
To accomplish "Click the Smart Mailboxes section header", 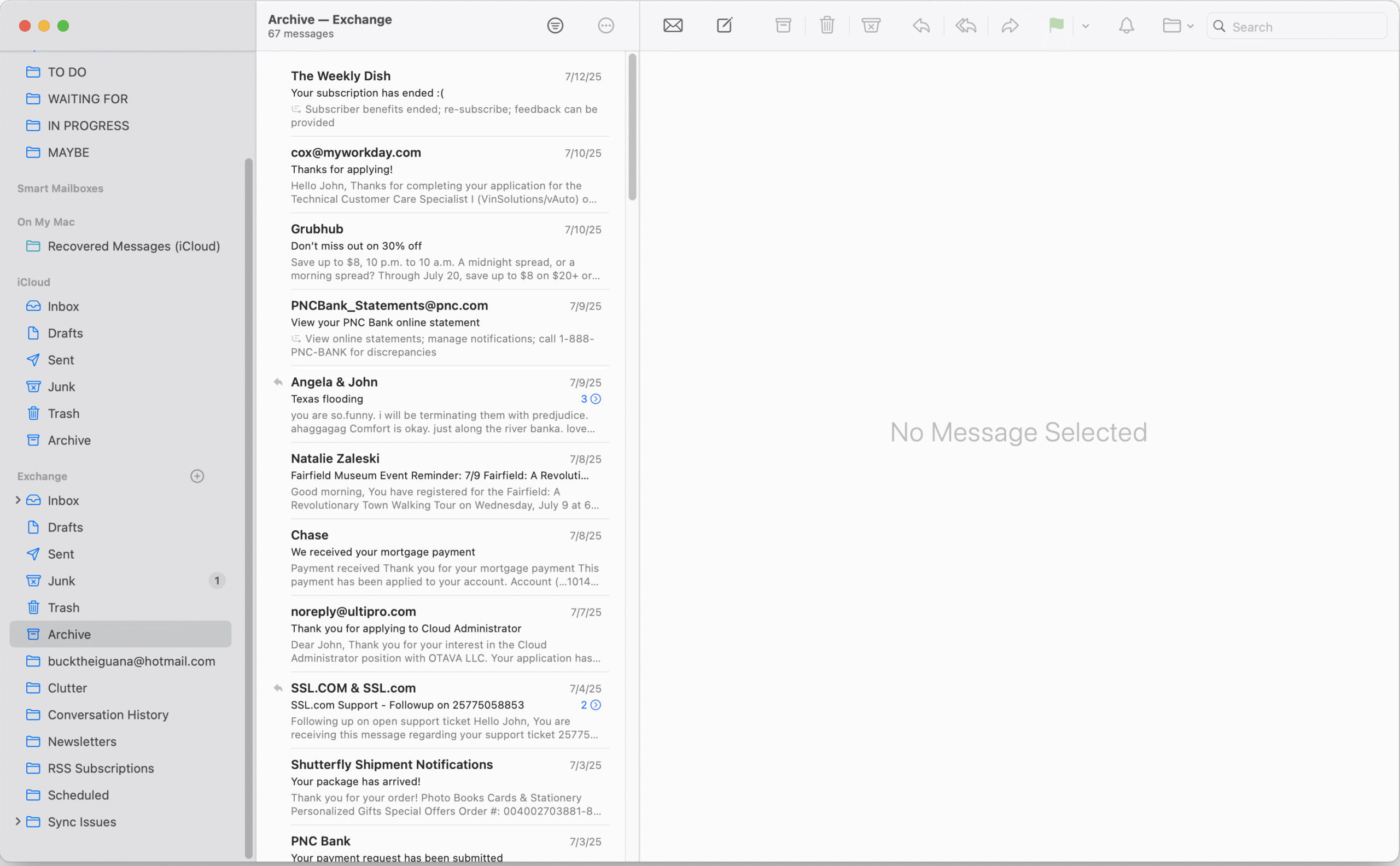I will pyautogui.click(x=60, y=189).
